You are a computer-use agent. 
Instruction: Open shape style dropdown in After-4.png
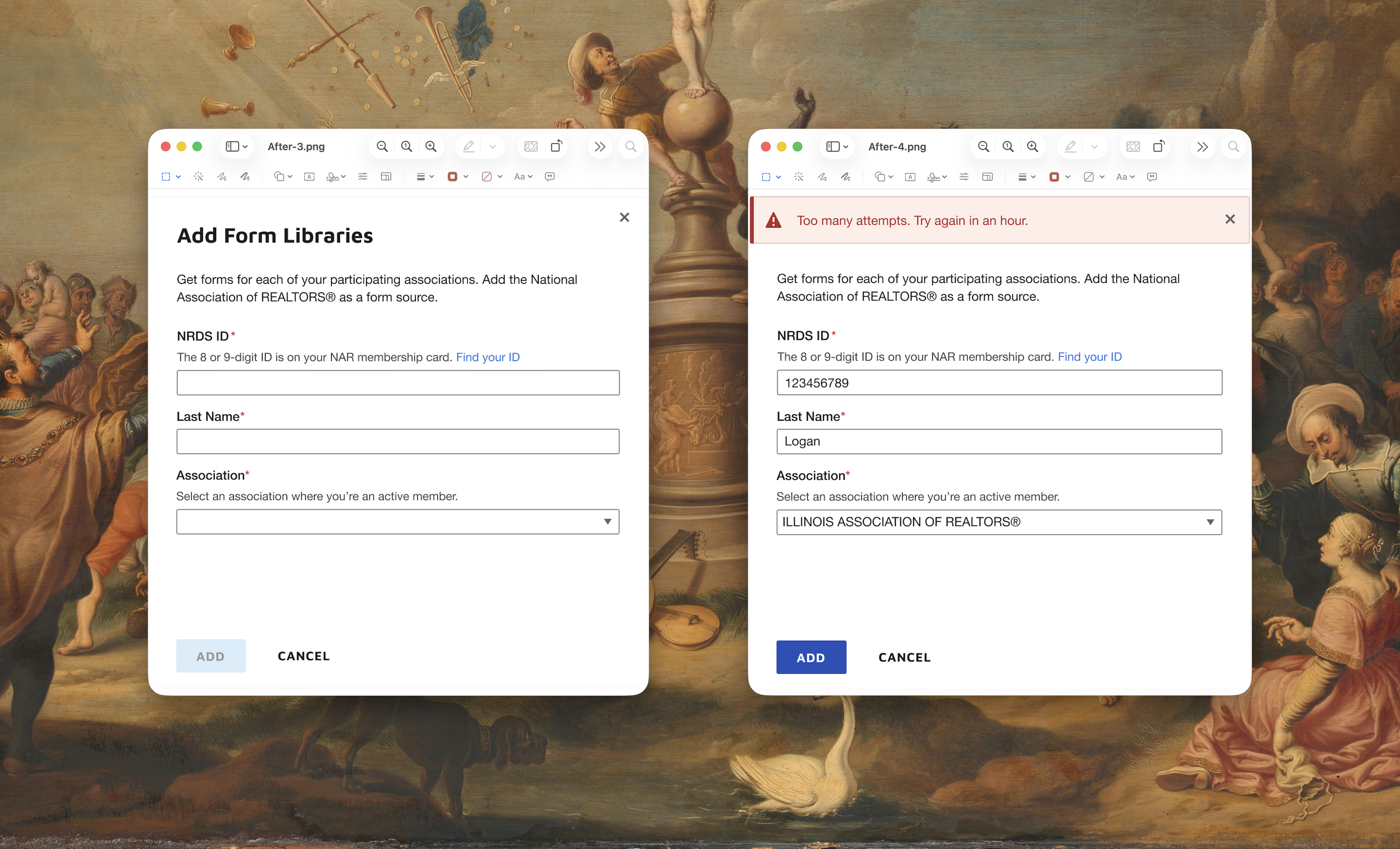1027,177
